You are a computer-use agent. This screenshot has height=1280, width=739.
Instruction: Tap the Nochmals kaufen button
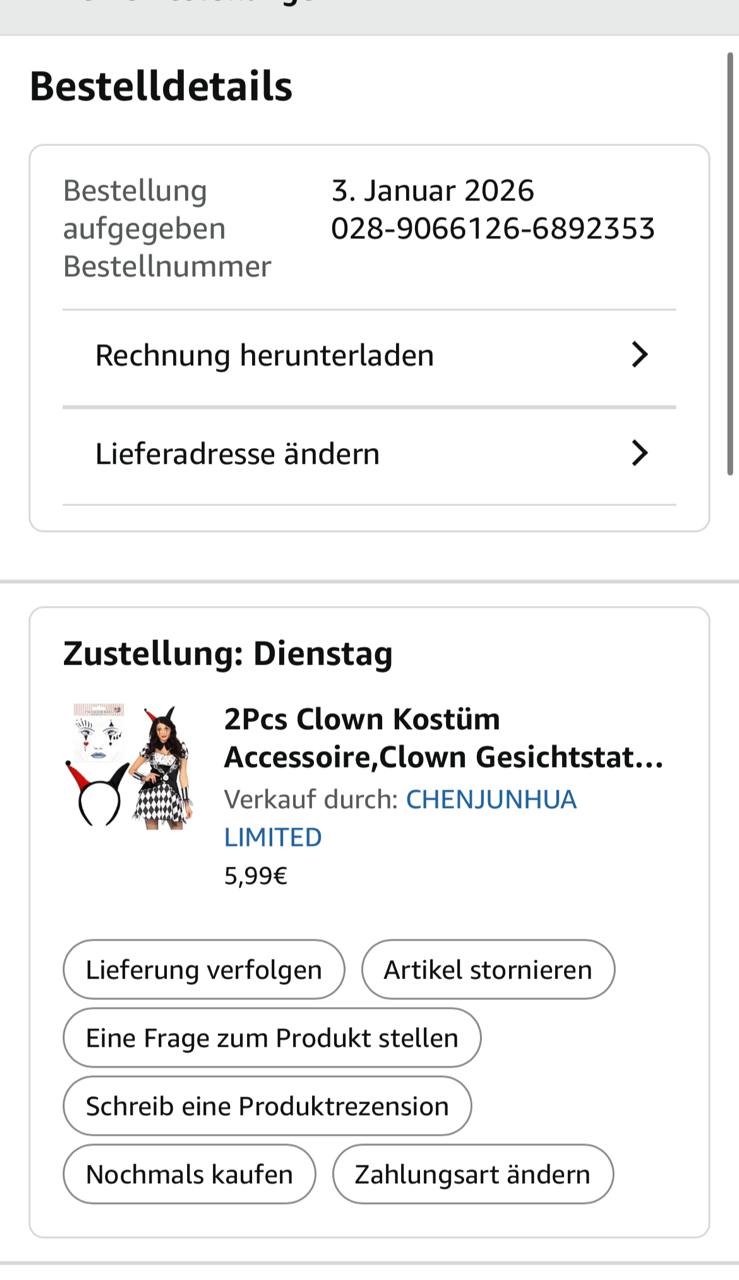tap(189, 1174)
